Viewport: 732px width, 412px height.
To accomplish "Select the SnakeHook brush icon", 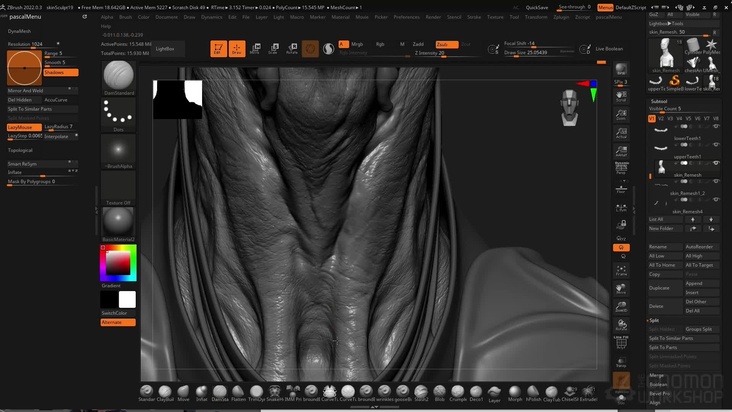I will pyautogui.click(x=274, y=391).
